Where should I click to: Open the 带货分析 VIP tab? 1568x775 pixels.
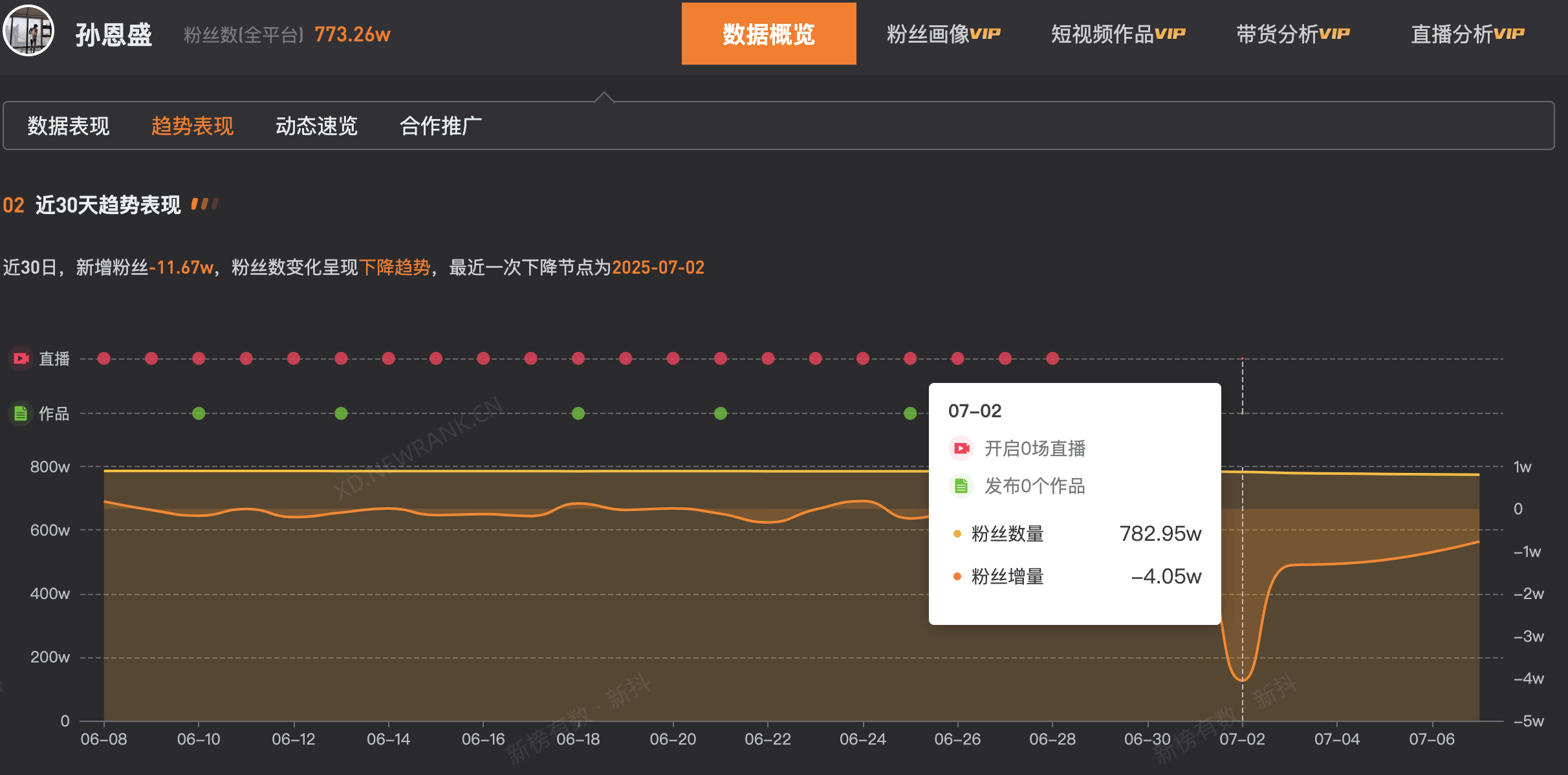click(x=1292, y=34)
